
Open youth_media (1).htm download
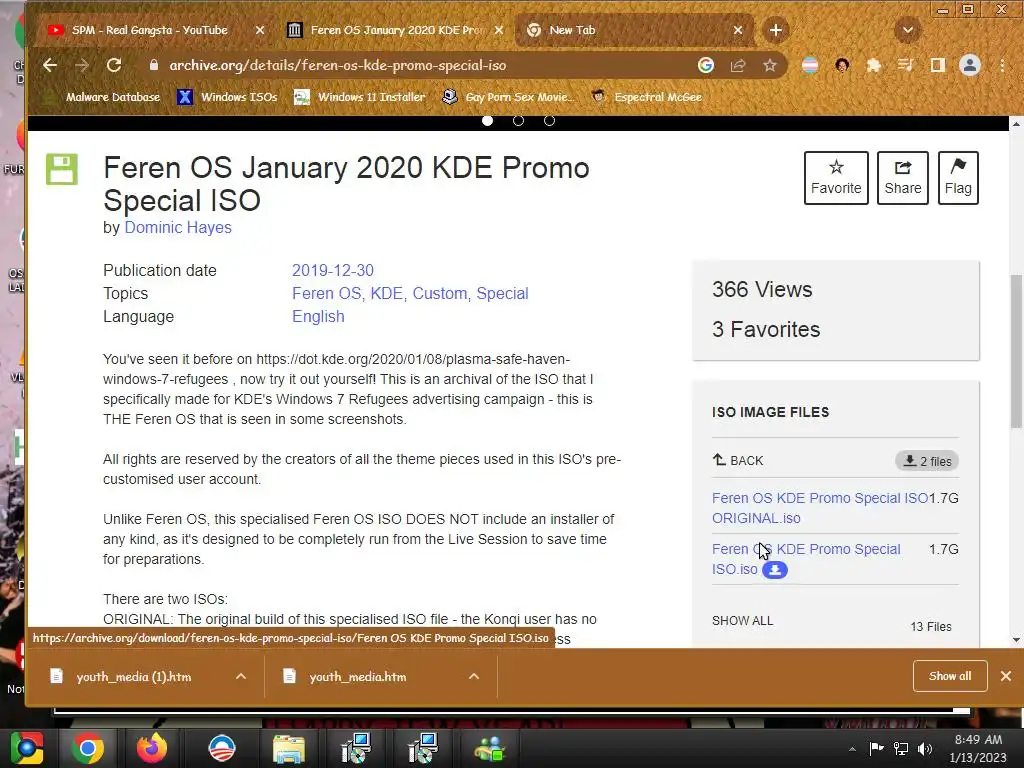pyautogui.click(x=133, y=677)
